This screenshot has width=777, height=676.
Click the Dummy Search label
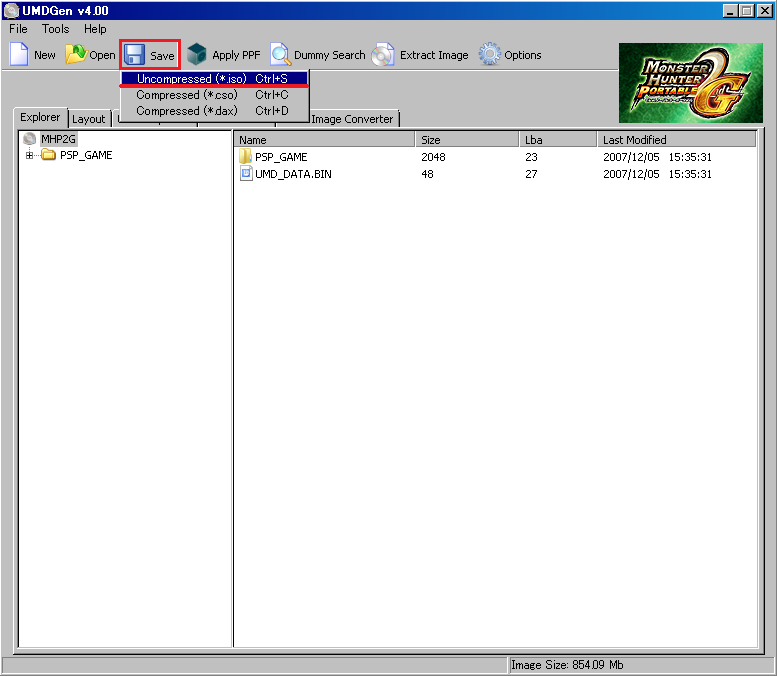tap(330, 55)
